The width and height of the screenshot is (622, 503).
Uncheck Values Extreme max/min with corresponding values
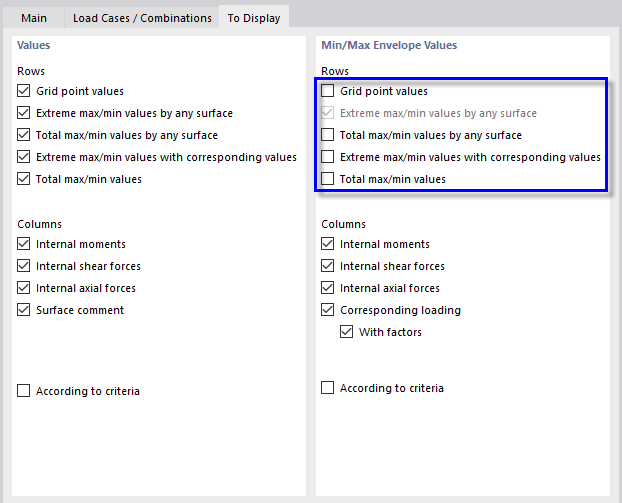[24, 157]
